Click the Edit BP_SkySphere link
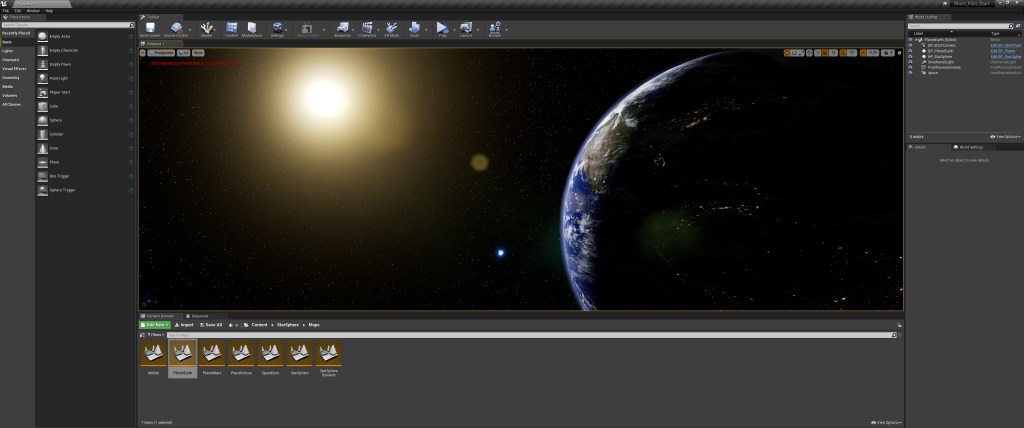Image resolution: width=1024 pixels, height=428 pixels. [x=1003, y=56]
